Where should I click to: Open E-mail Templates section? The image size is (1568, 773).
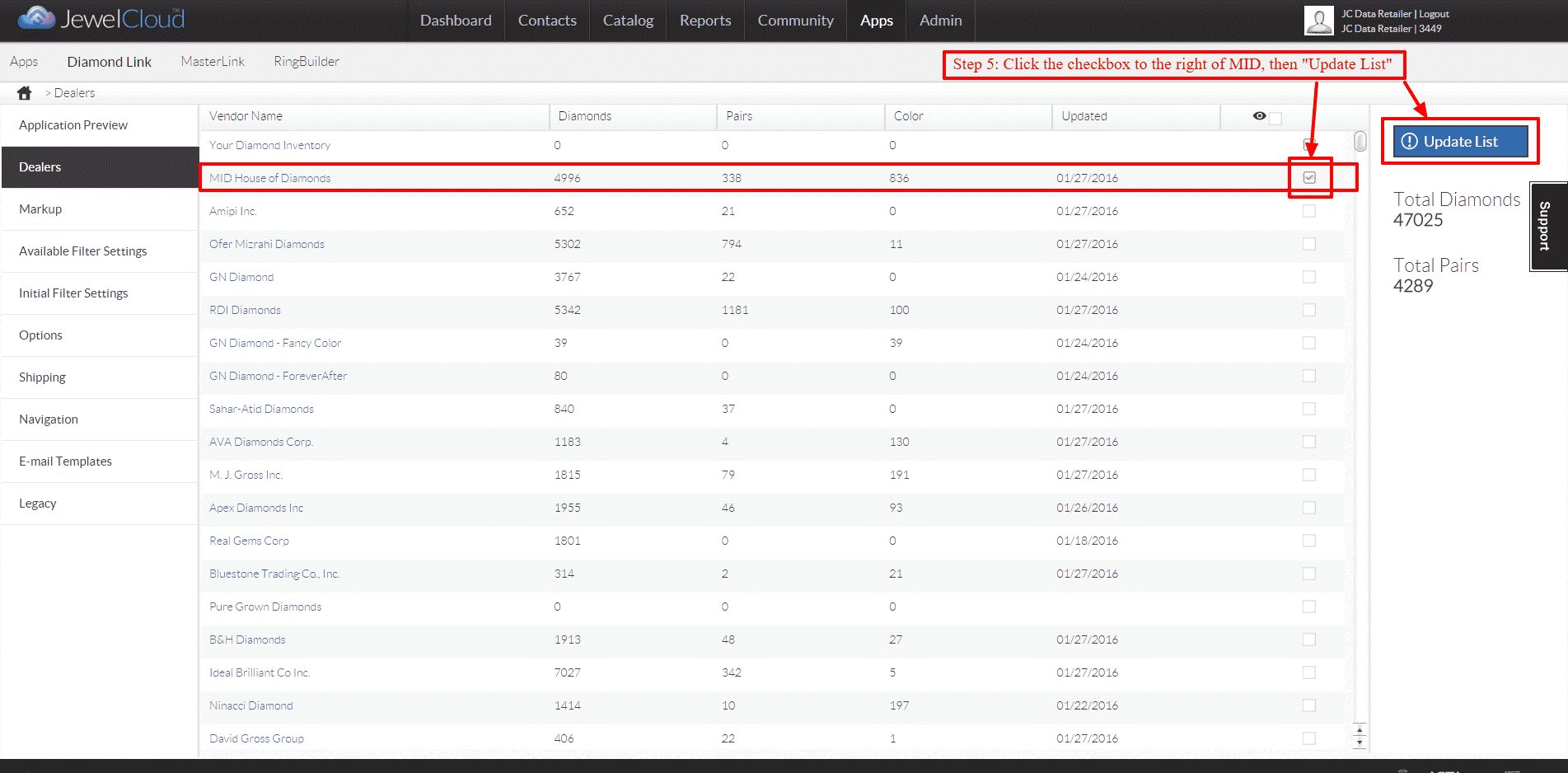100,461
